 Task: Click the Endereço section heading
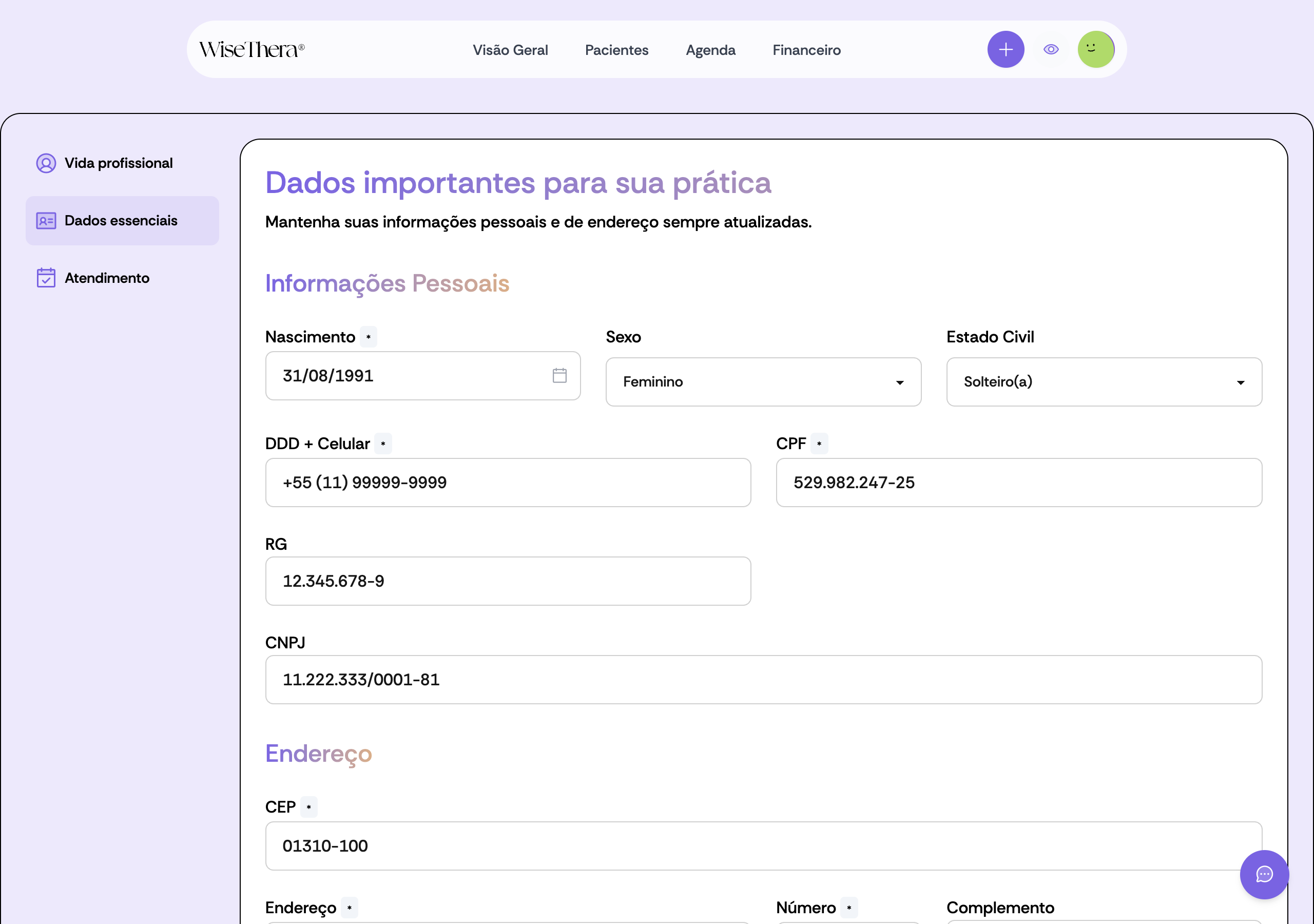coord(318,754)
